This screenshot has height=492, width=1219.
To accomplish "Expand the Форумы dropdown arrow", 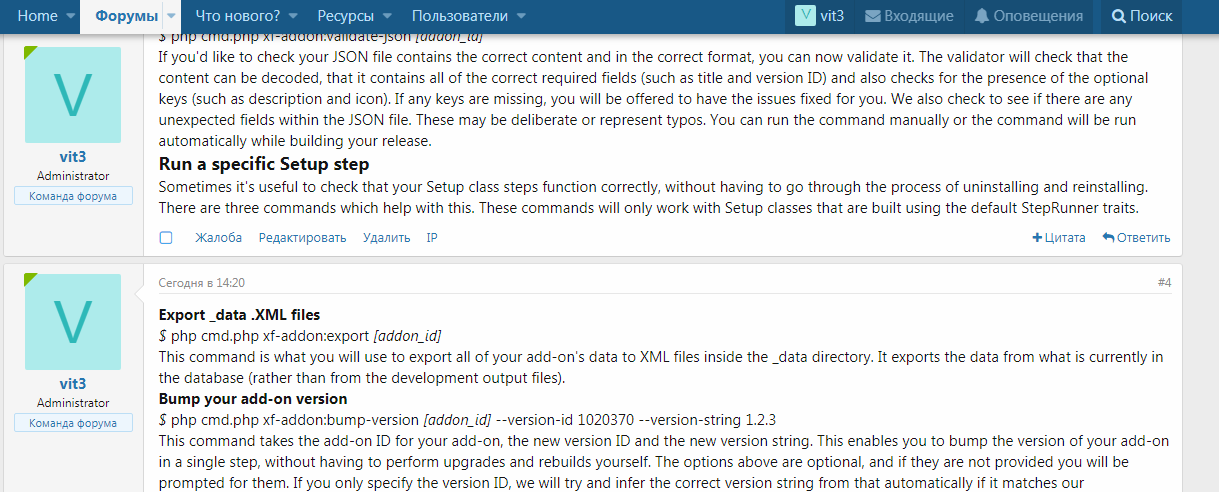I will pyautogui.click(x=171, y=16).
